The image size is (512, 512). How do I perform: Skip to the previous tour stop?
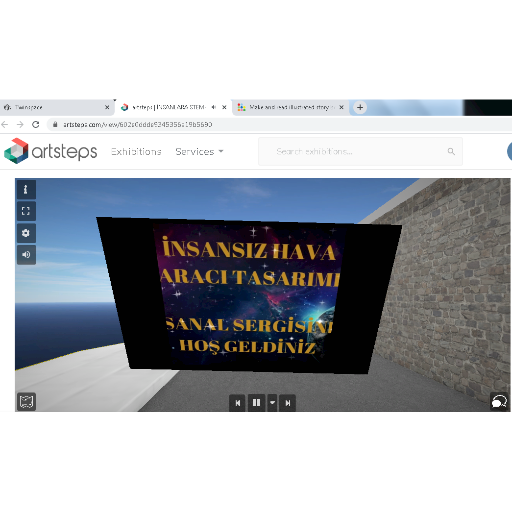tap(237, 403)
